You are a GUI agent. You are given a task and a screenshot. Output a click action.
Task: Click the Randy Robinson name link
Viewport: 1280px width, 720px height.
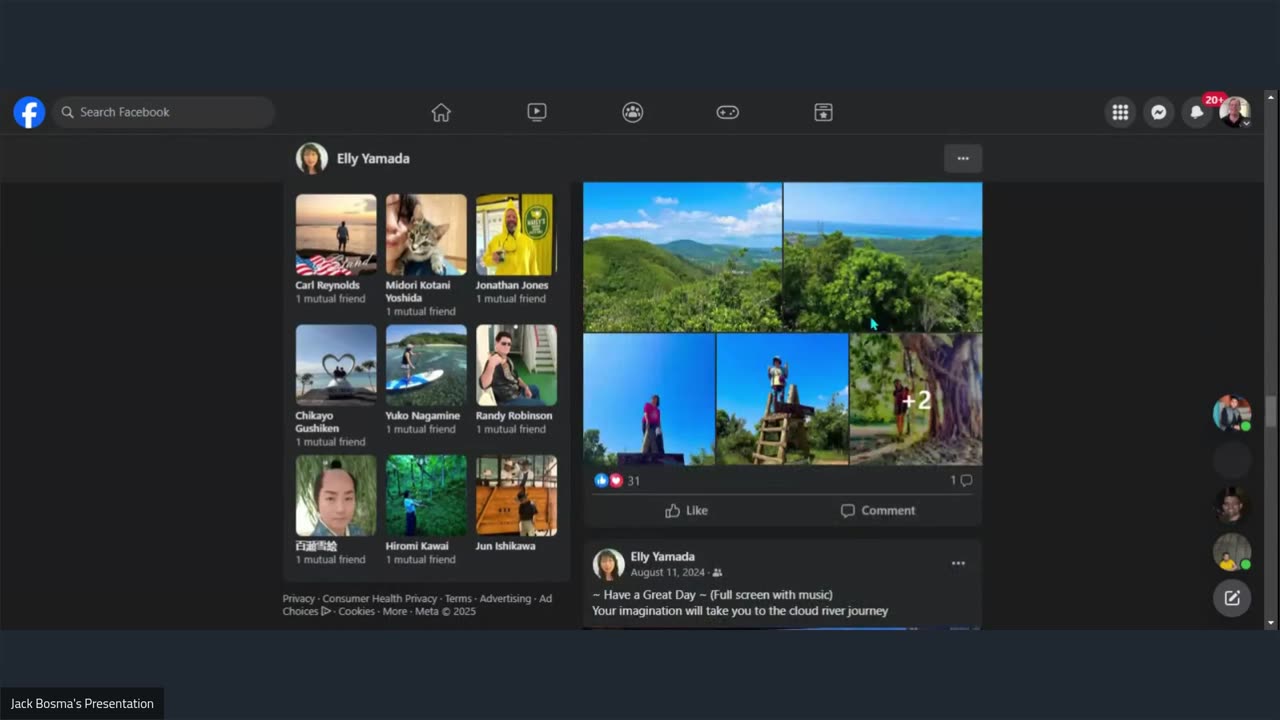[x=514, y=416]
